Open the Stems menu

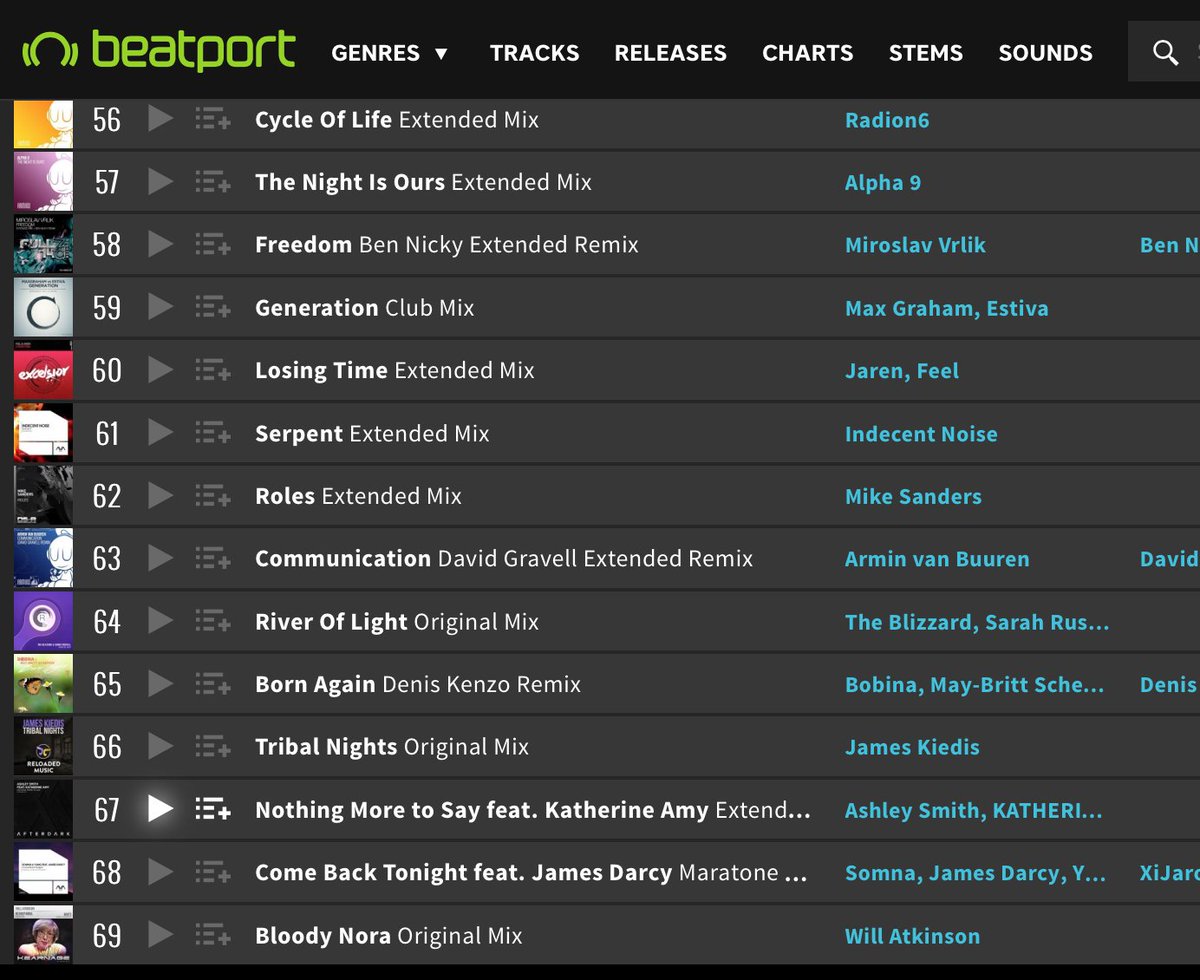(926, 53)
